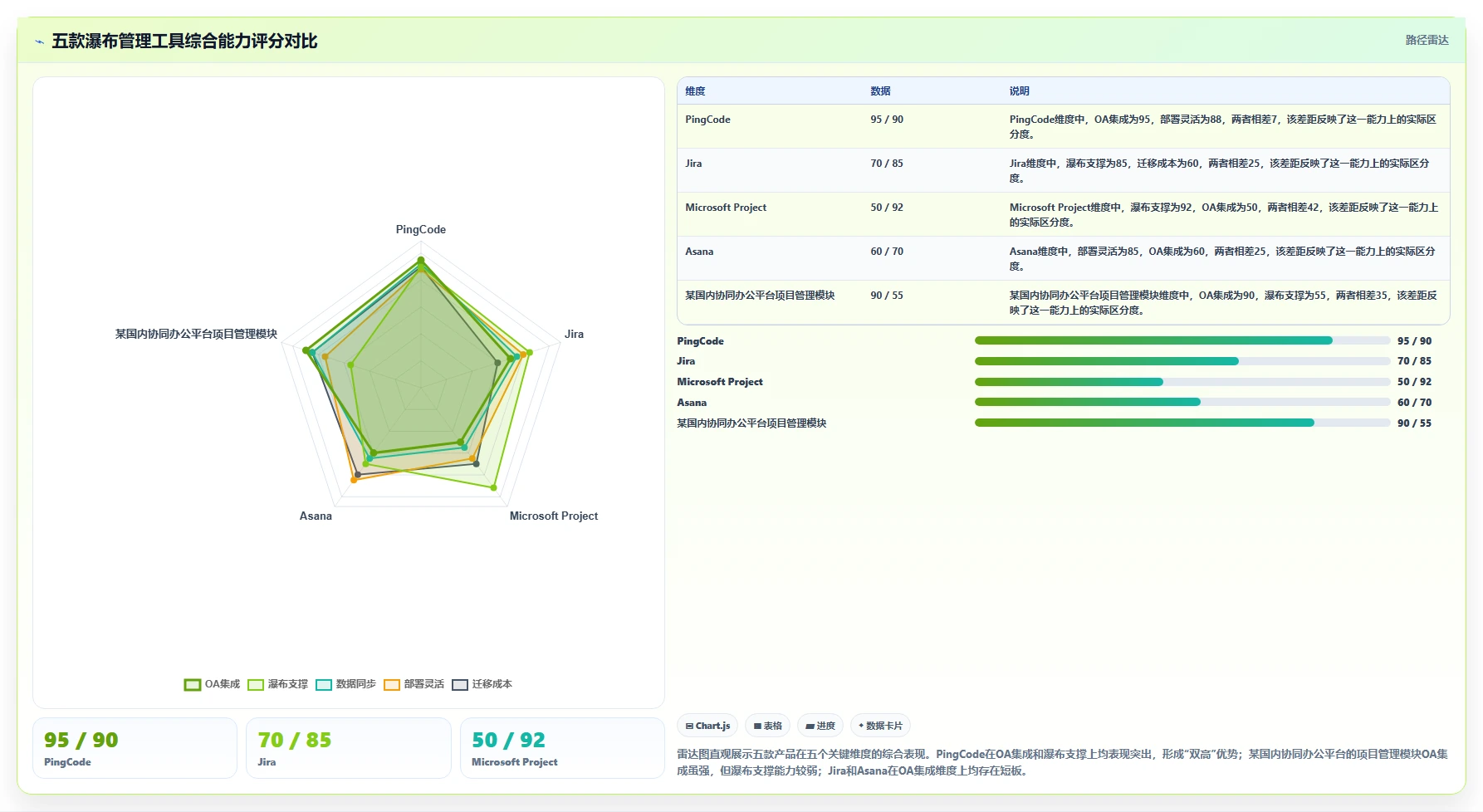Click the PingCode axis label on the radar

421,230
